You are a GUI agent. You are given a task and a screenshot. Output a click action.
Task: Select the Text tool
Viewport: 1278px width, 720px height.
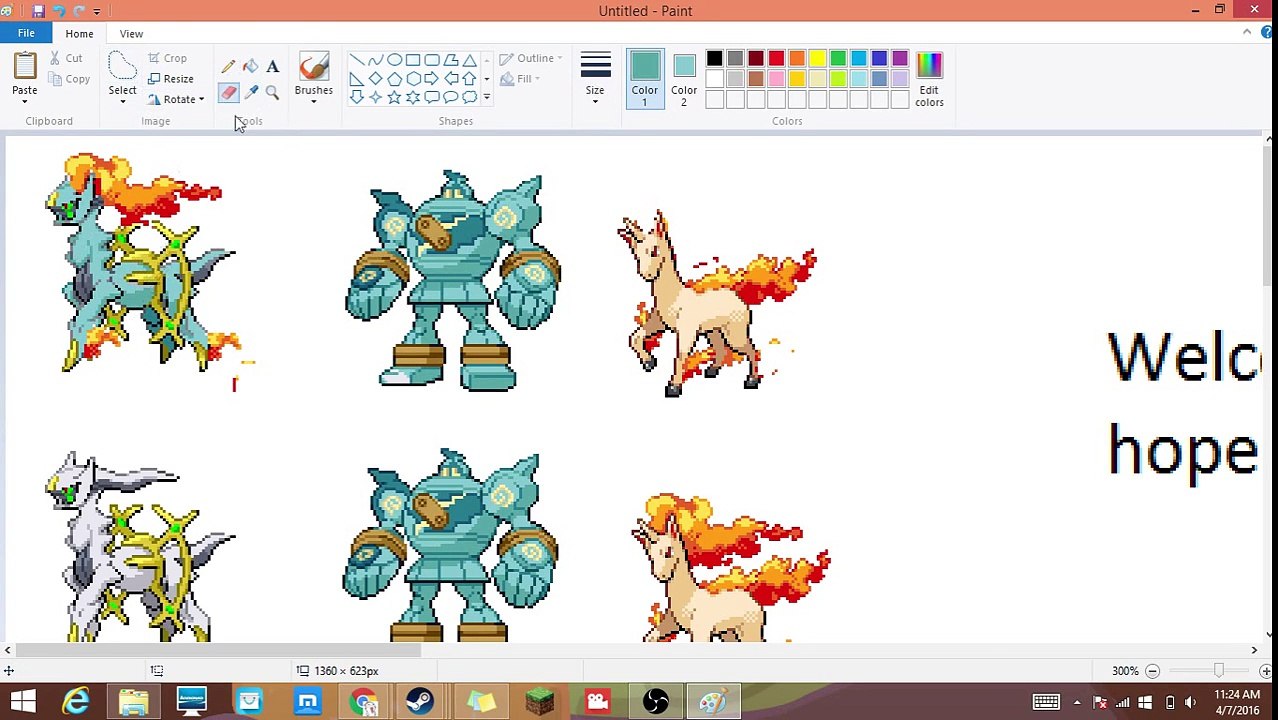pyautogui.click(x=272, y=67)
